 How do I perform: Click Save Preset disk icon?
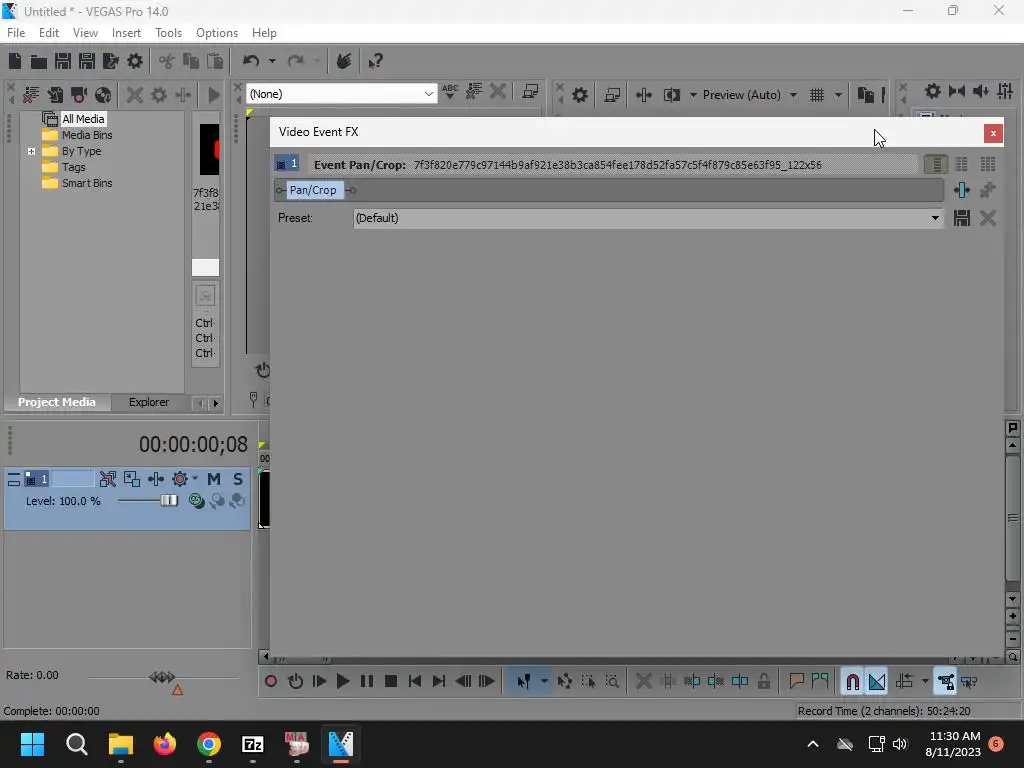point(962,218)
